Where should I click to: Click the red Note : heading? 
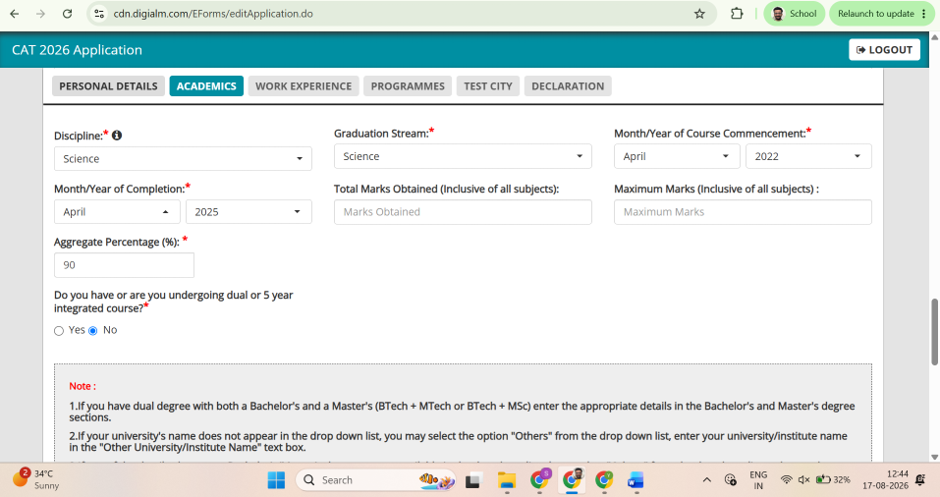82,386
